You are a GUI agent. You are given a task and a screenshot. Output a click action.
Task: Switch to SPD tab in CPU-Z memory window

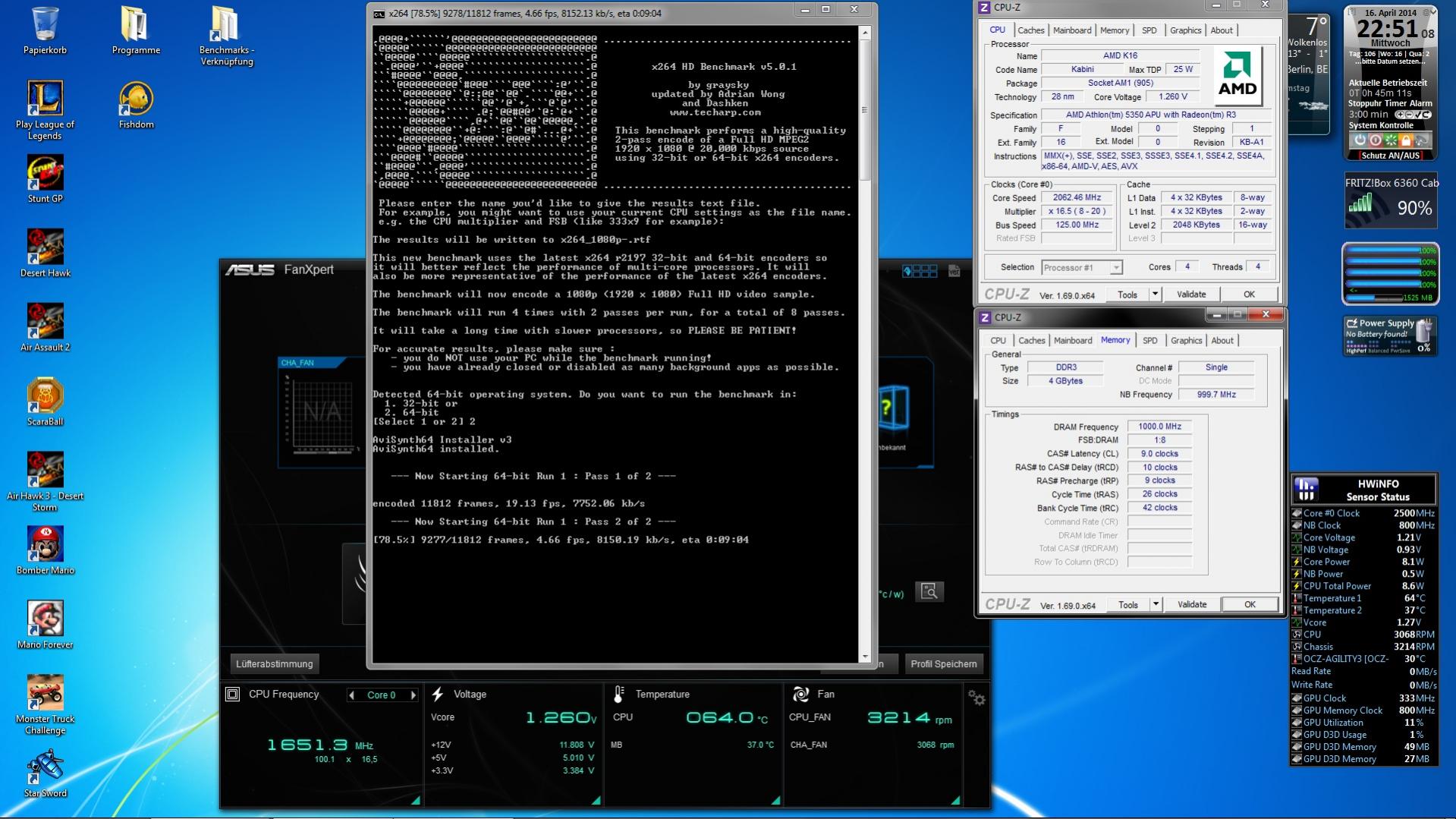click(x=1150, y=341)
